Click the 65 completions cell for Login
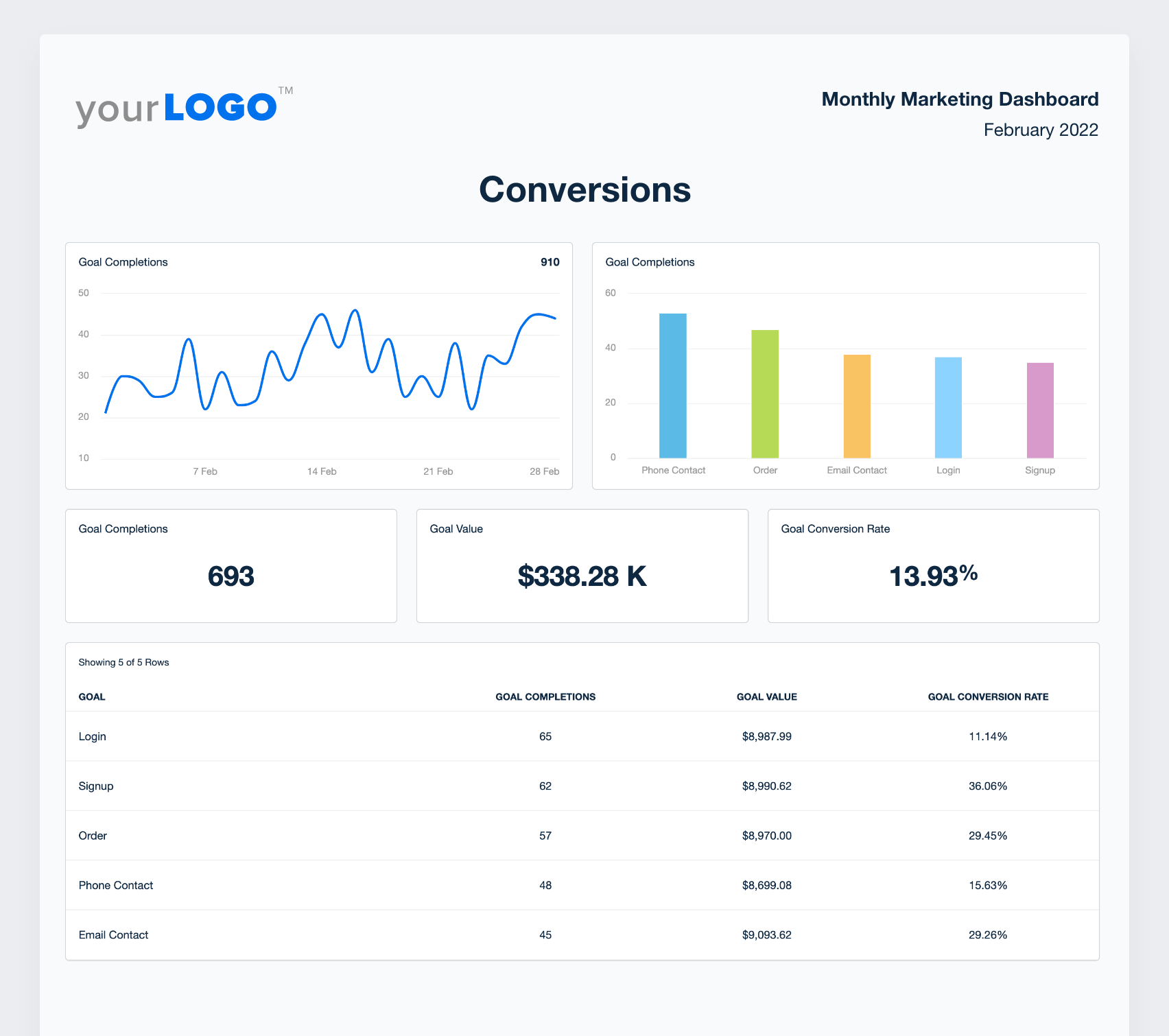Screen dimensions: 1169x1036 (545, 737)
